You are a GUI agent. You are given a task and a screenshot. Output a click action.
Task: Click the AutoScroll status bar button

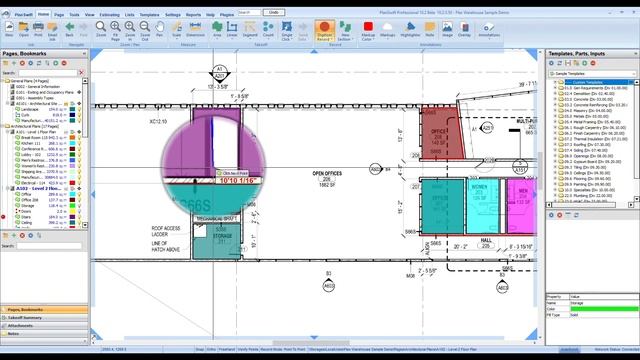[570, 349]
